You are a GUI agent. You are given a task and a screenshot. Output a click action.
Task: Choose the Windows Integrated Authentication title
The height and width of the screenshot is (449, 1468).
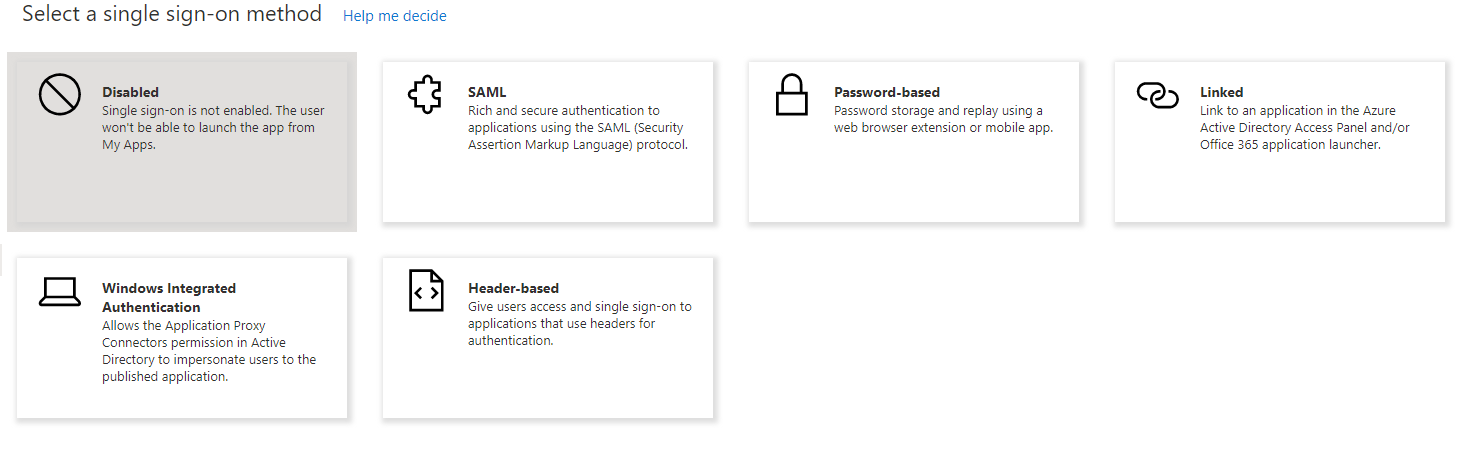click(168, 297)
